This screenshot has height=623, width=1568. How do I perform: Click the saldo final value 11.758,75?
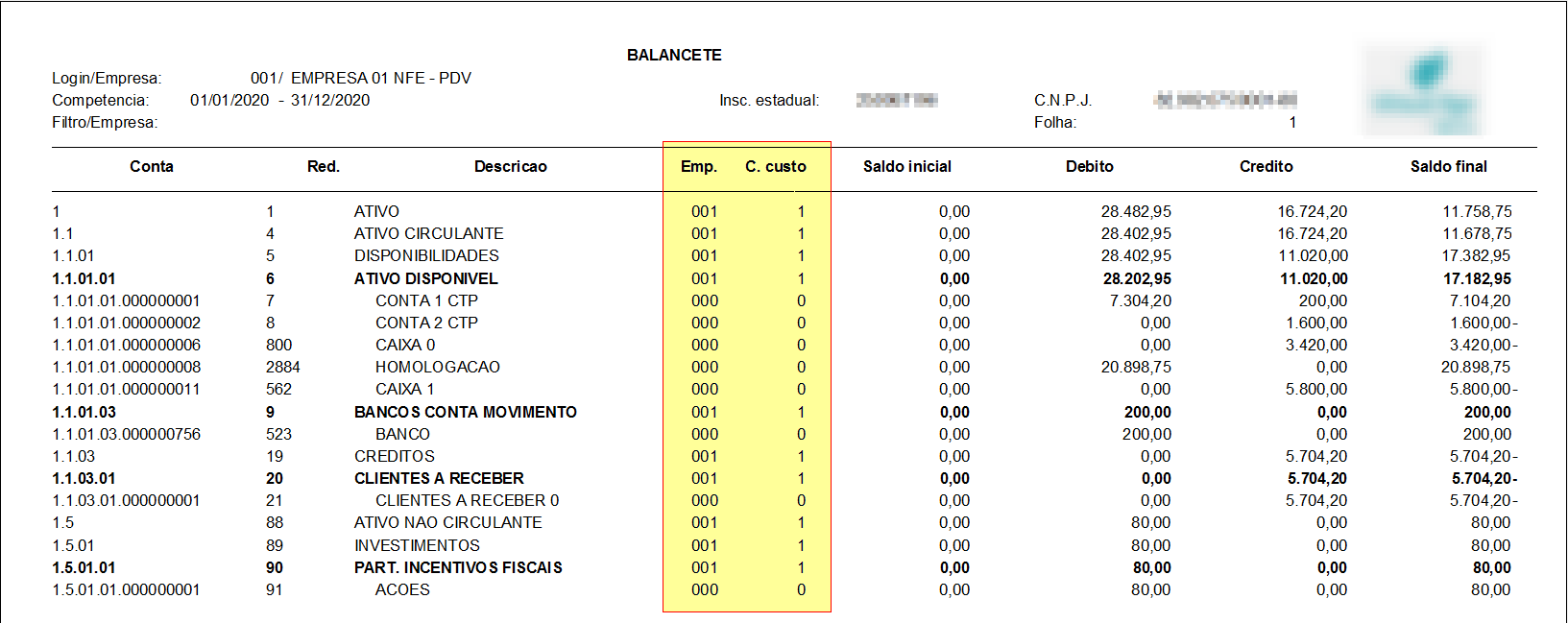(x=1477, y=211)
